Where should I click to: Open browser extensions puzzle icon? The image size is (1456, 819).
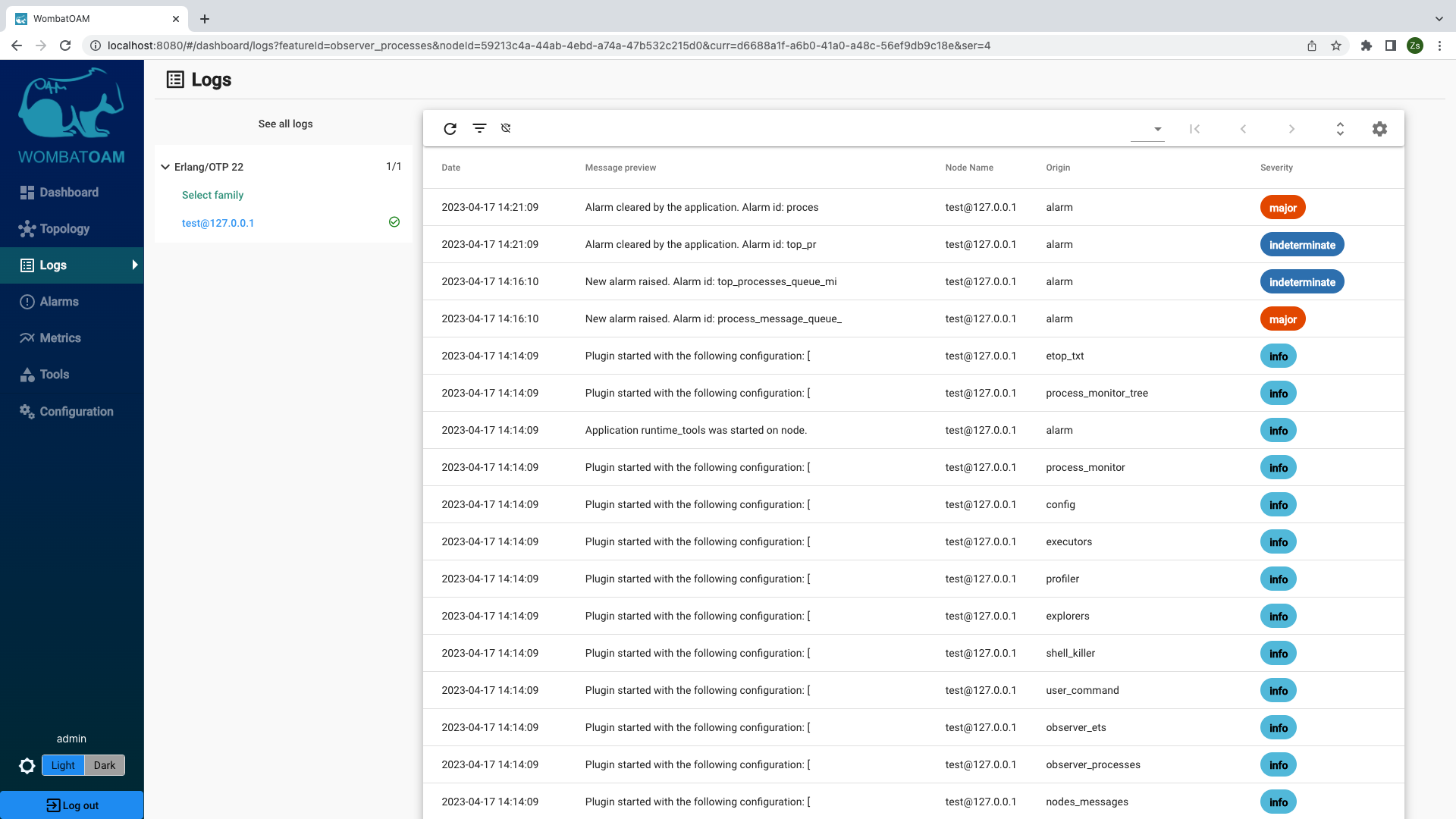coord(1367,45)
